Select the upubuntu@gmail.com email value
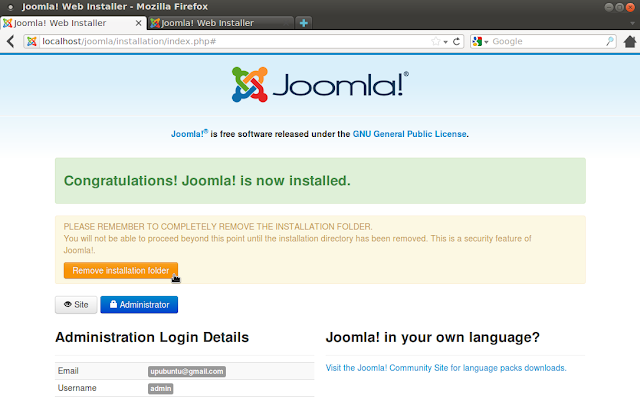The height and width of the screenshot is (411, 640). click(187, 371)
